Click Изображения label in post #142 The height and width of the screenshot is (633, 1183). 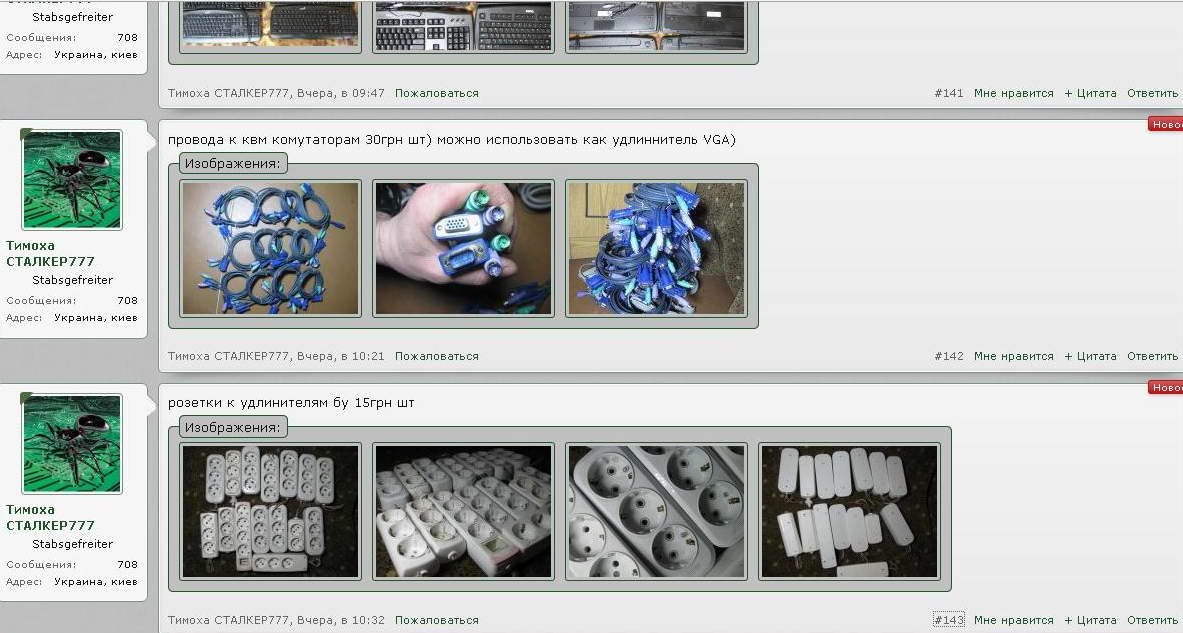click(x=233, y=164)
